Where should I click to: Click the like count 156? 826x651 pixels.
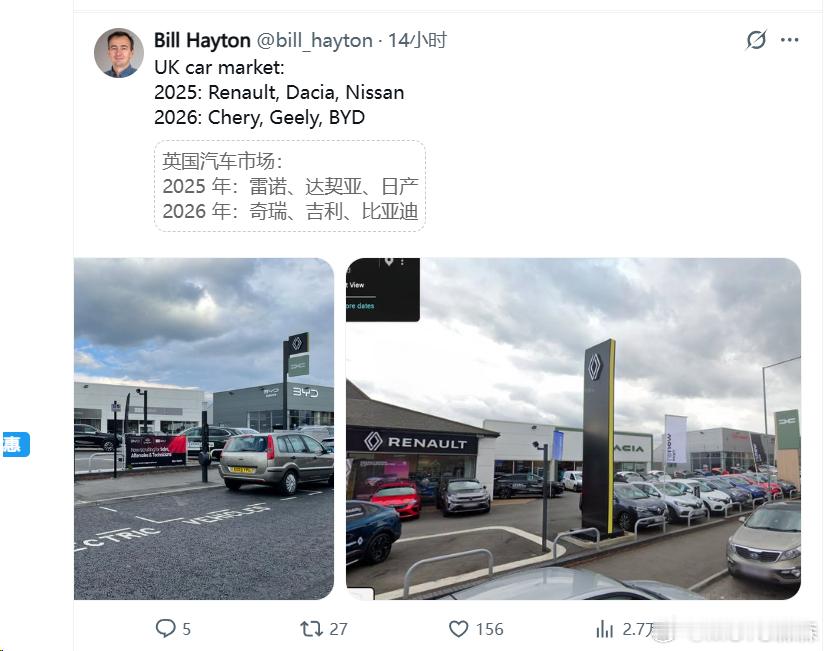pos(489,629)
